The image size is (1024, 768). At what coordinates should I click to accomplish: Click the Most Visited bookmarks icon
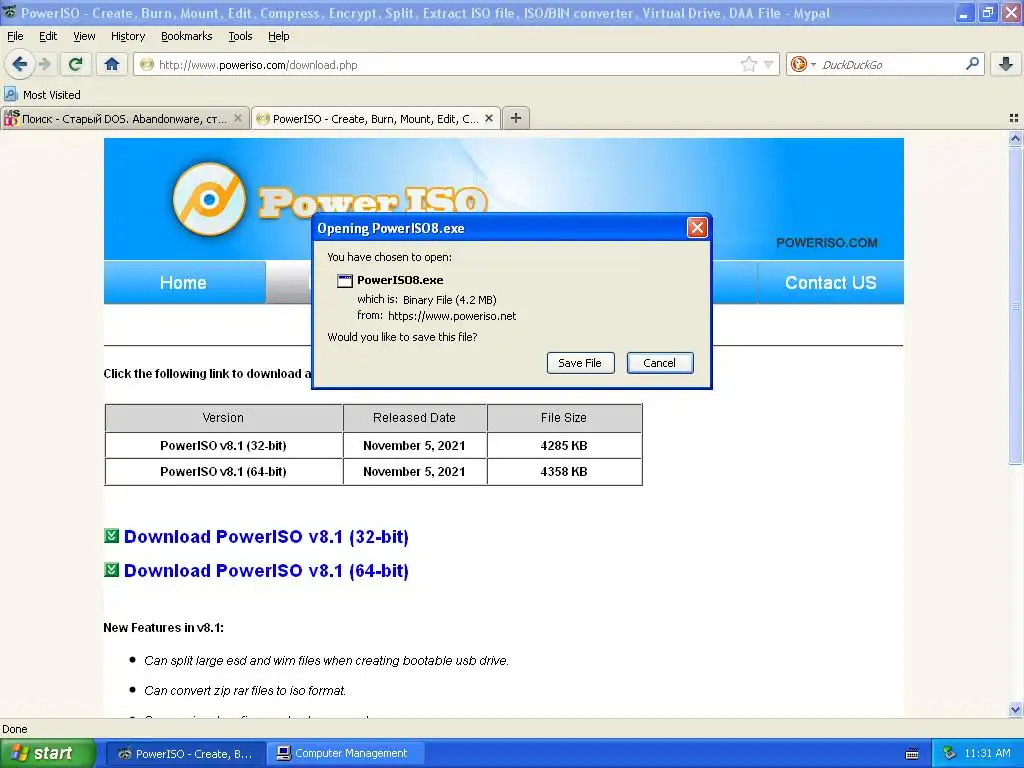pyautogui.click(x=11, y=95)
